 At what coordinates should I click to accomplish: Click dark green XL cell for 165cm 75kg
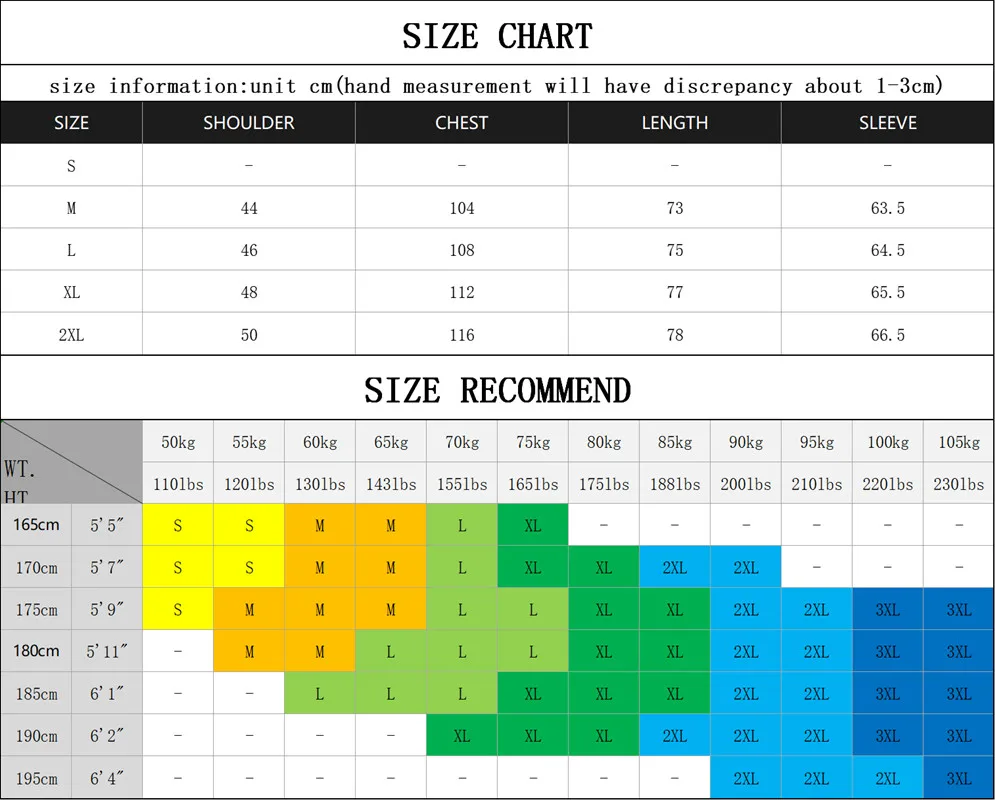[533, 525]
